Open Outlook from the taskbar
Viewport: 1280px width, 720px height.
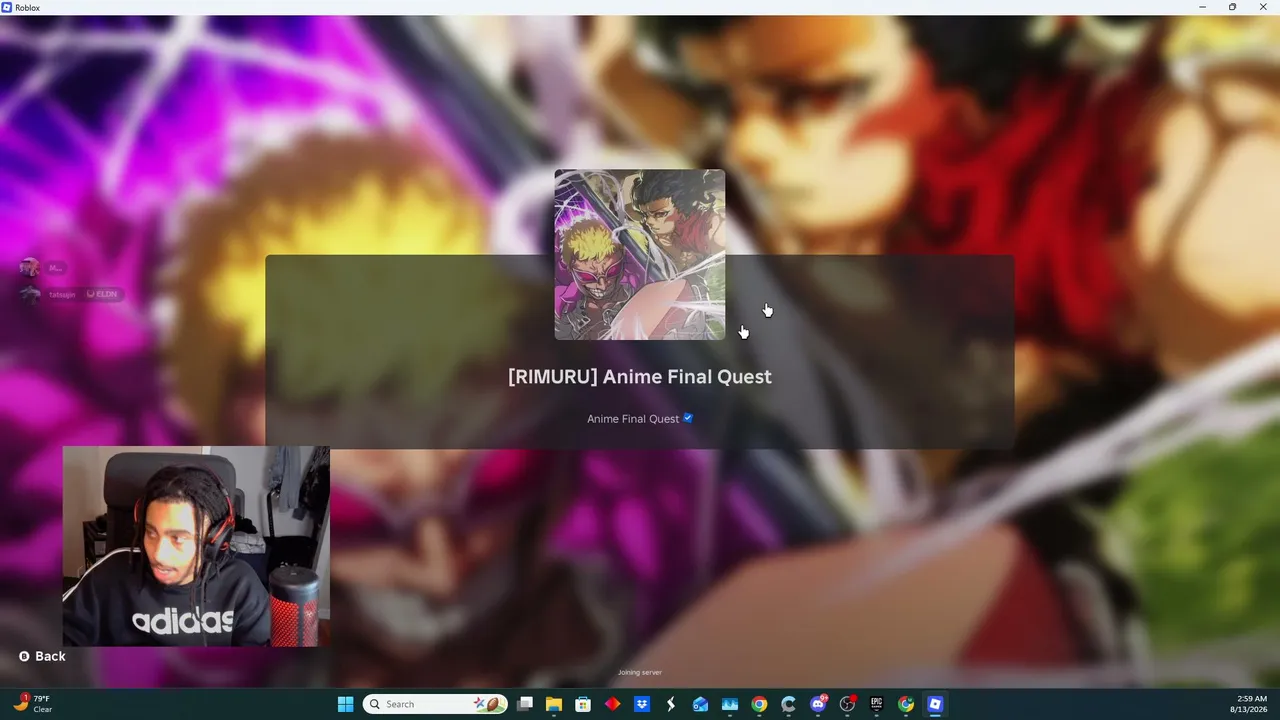(700, 704)
